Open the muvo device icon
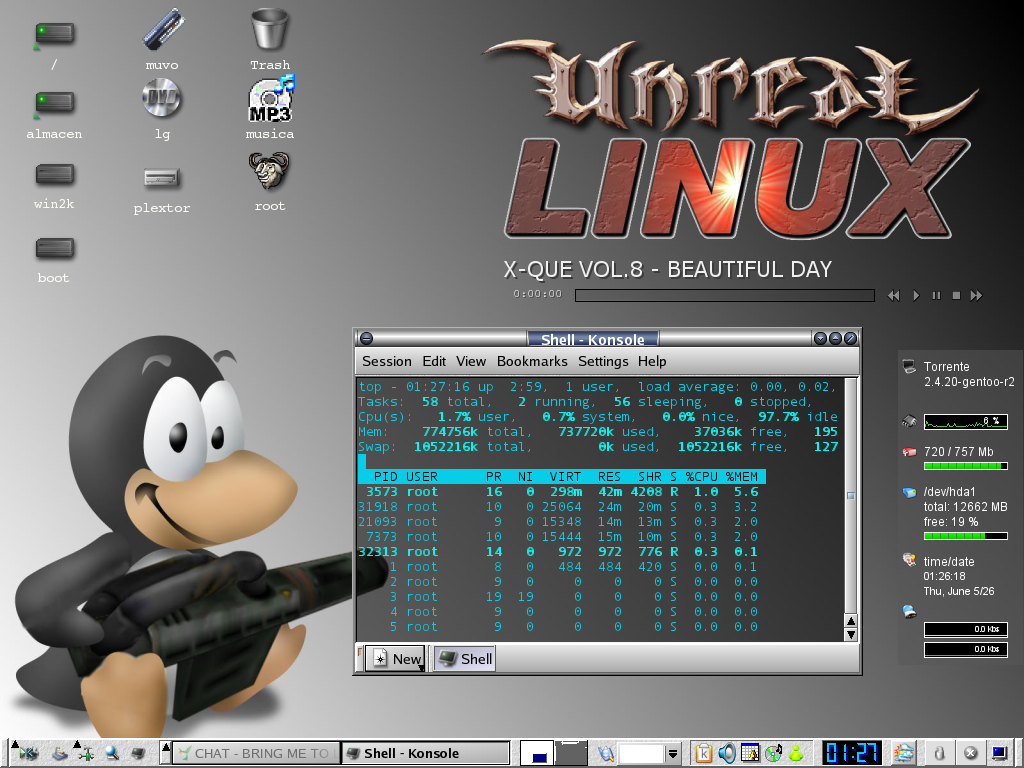 pyautogui.click(x=162, y=29)
